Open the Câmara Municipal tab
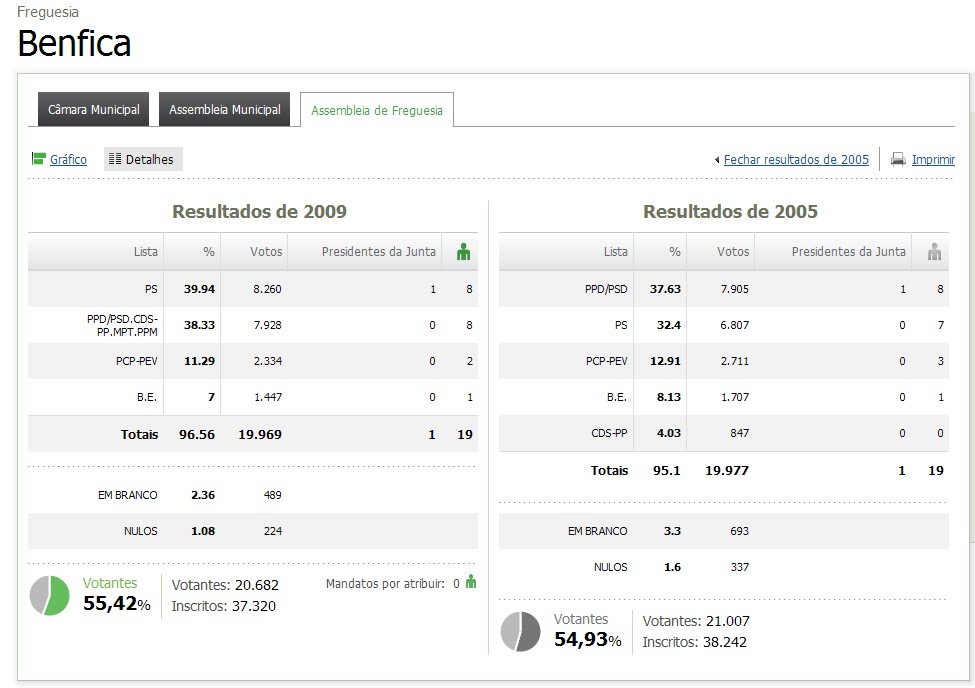Screen dimensions: 975x688 pyautogui.click(x=93, y=109)
